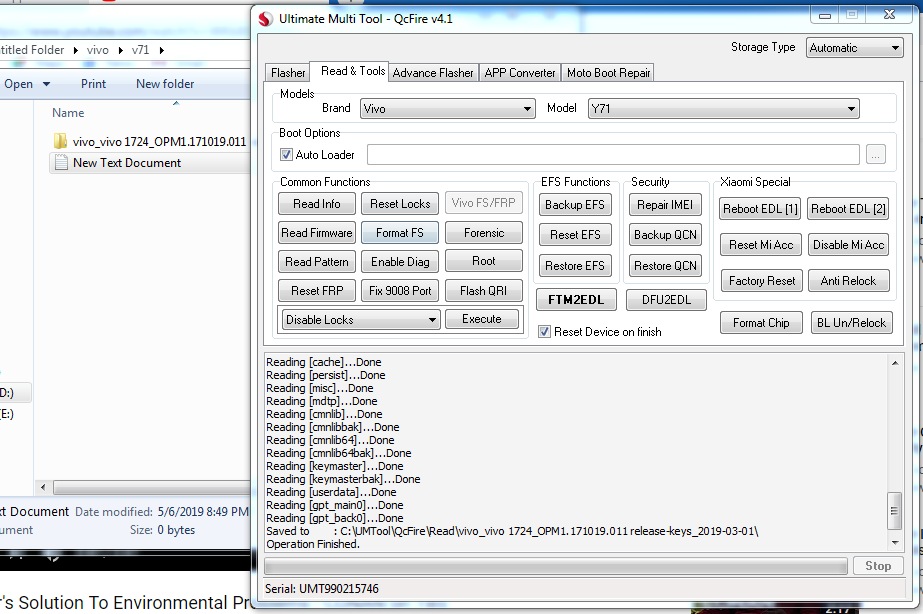Select the Read & Tools tab
This screenshot has height=614, width=923.
(x=353, y=71)
